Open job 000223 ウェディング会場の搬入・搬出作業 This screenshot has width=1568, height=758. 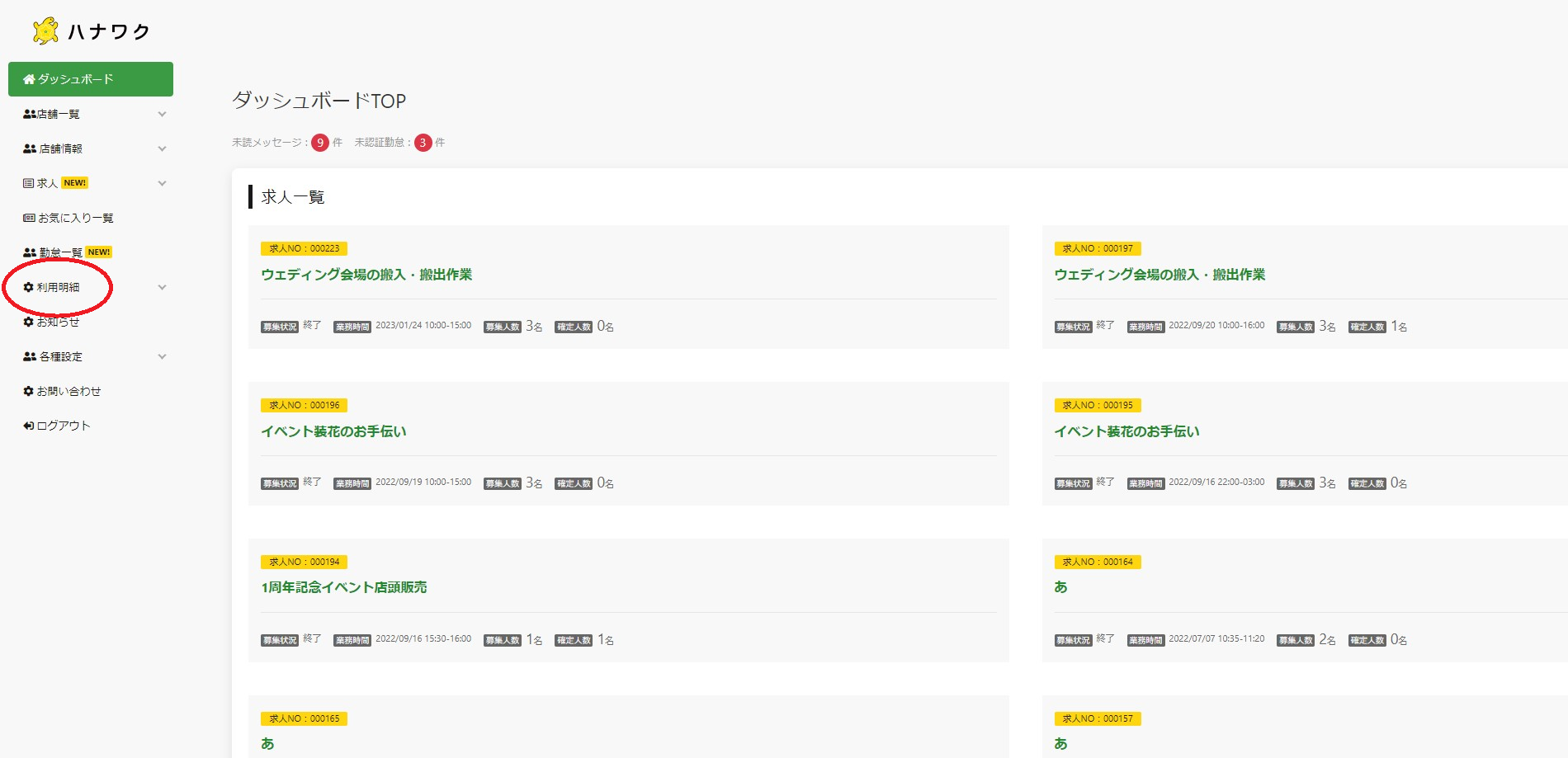[x=366, y=275]
